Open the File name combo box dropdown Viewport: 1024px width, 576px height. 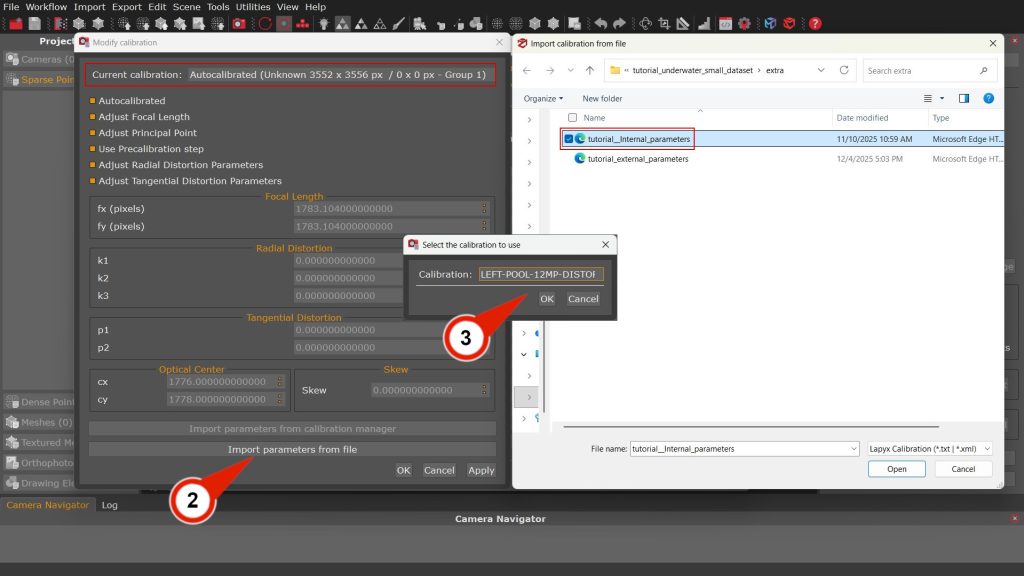[853, 449]
